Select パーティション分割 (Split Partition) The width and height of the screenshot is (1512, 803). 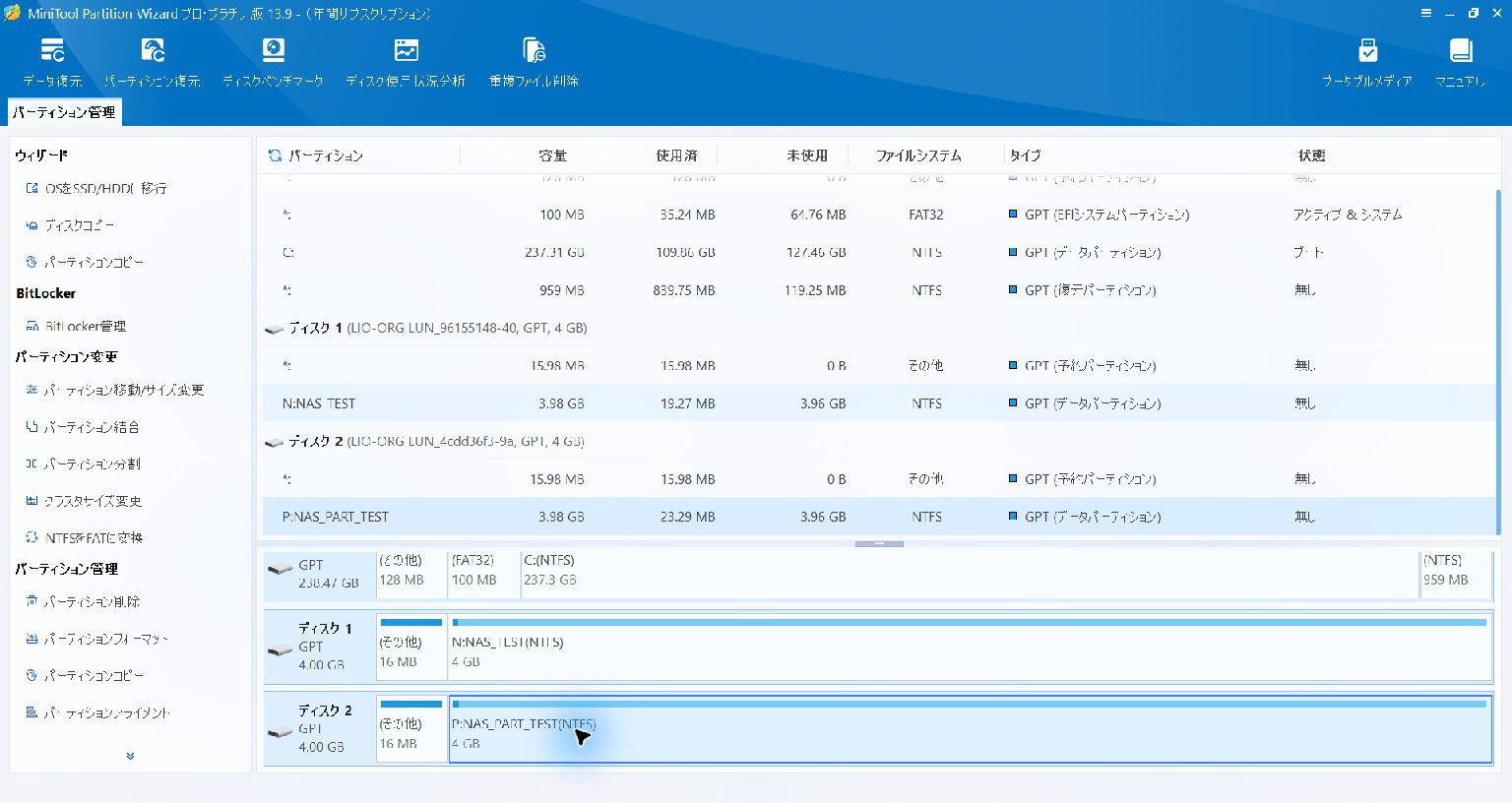(x=83, y=463)
